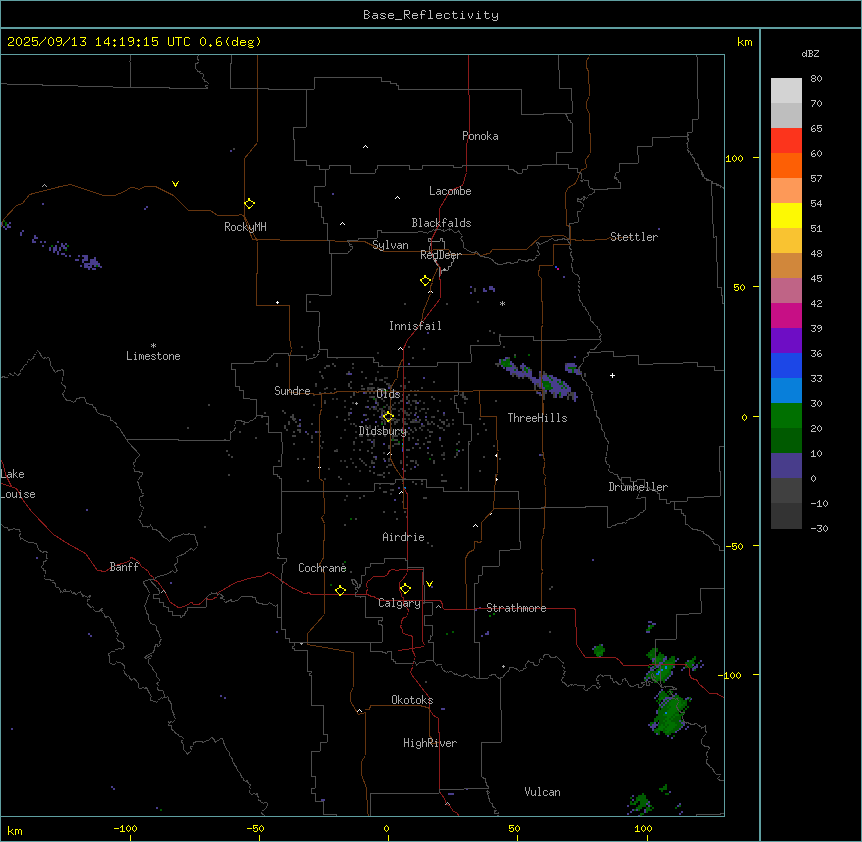The image size is (862, 842).
Task: Select the caret marker west of Lacombe
Action: pos(397,198)
